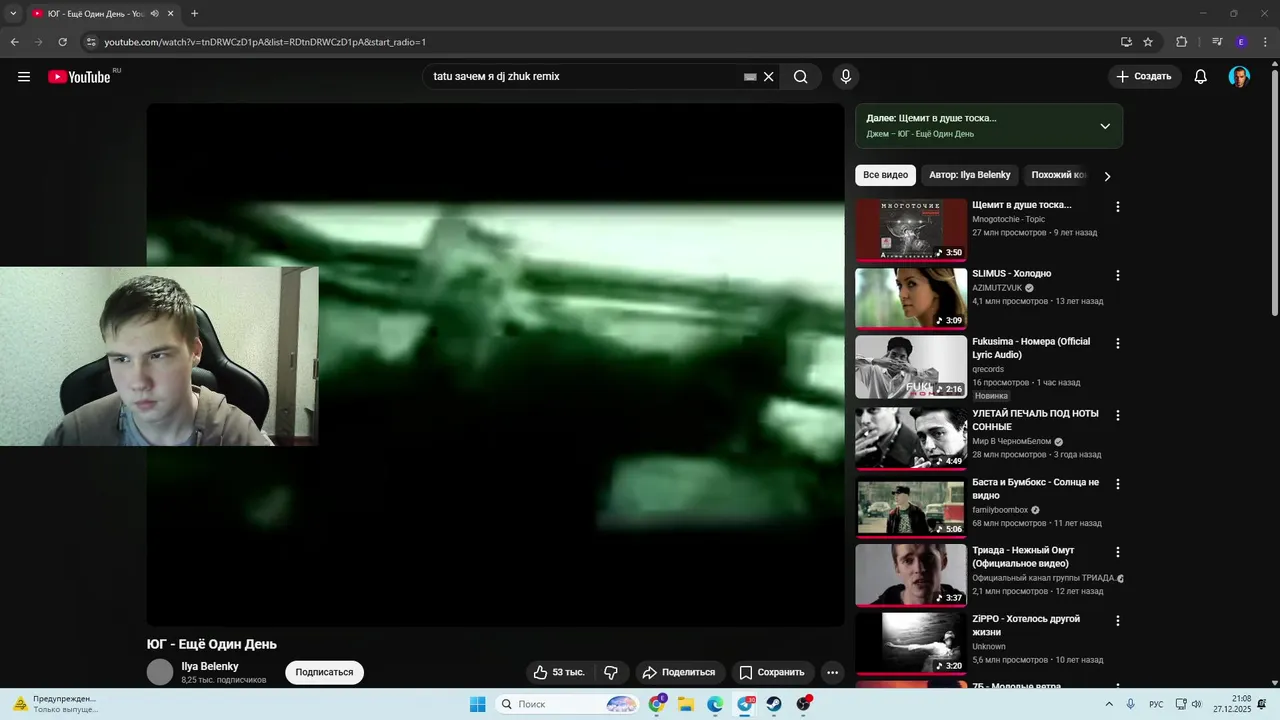Viewport: 1280px width, 720px height.
Task: Open the YouTube account avatar menu
Action: tap(1239, 77)
